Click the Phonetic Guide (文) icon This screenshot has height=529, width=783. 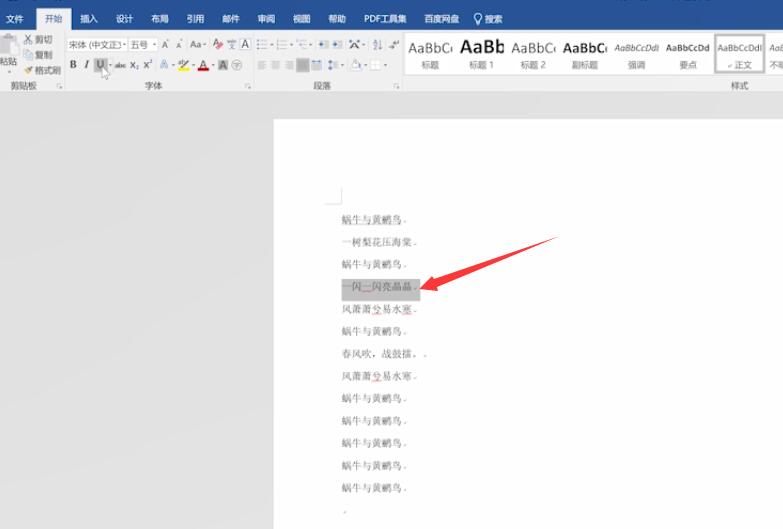(x=231, y=44)
